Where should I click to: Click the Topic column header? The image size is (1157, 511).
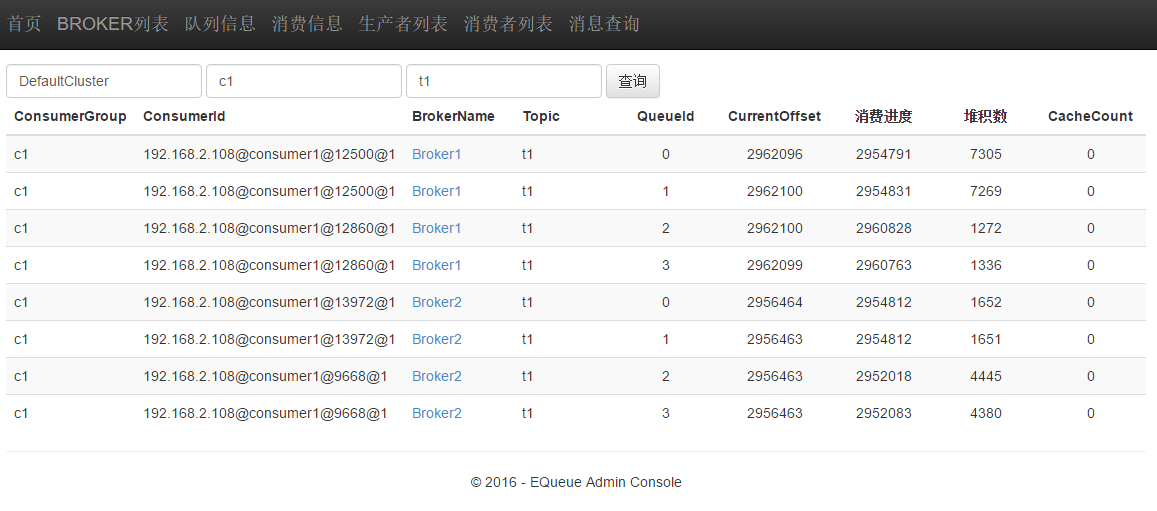pyautogui.click(x=541, y=117)
